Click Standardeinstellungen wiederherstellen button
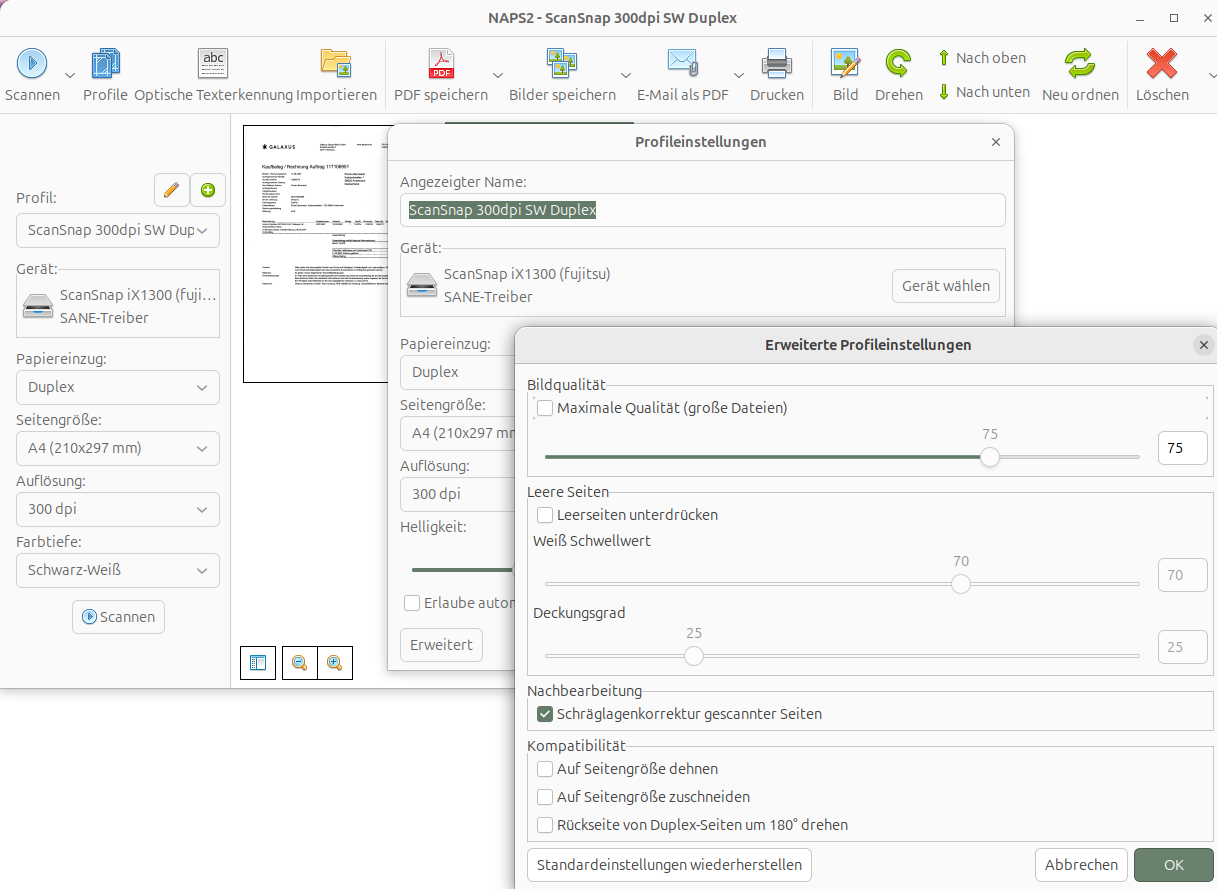This screenshot has width=1217, height=889. click(x=669, y=865)
